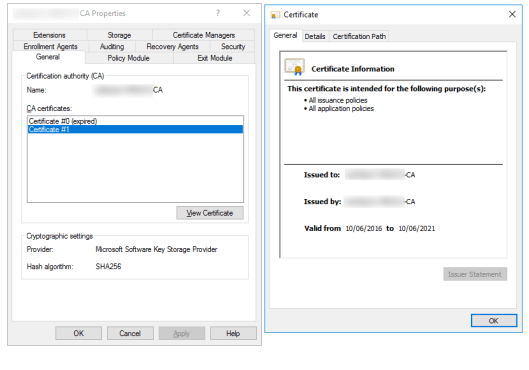
Task: Open the Details tab in the Certificate window
Action: click(315, 36)
